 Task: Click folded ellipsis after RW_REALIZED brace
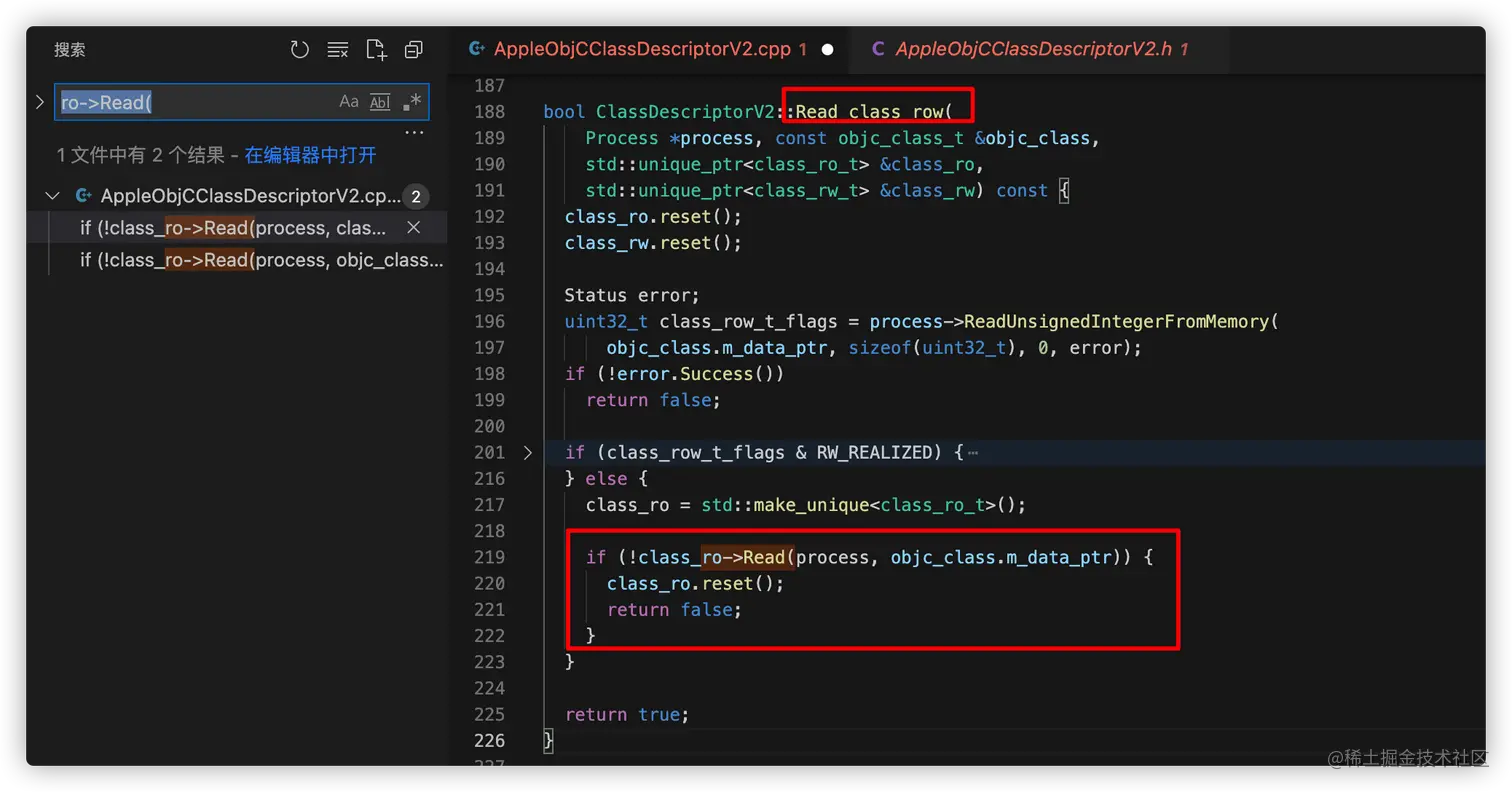coord(973,453)
